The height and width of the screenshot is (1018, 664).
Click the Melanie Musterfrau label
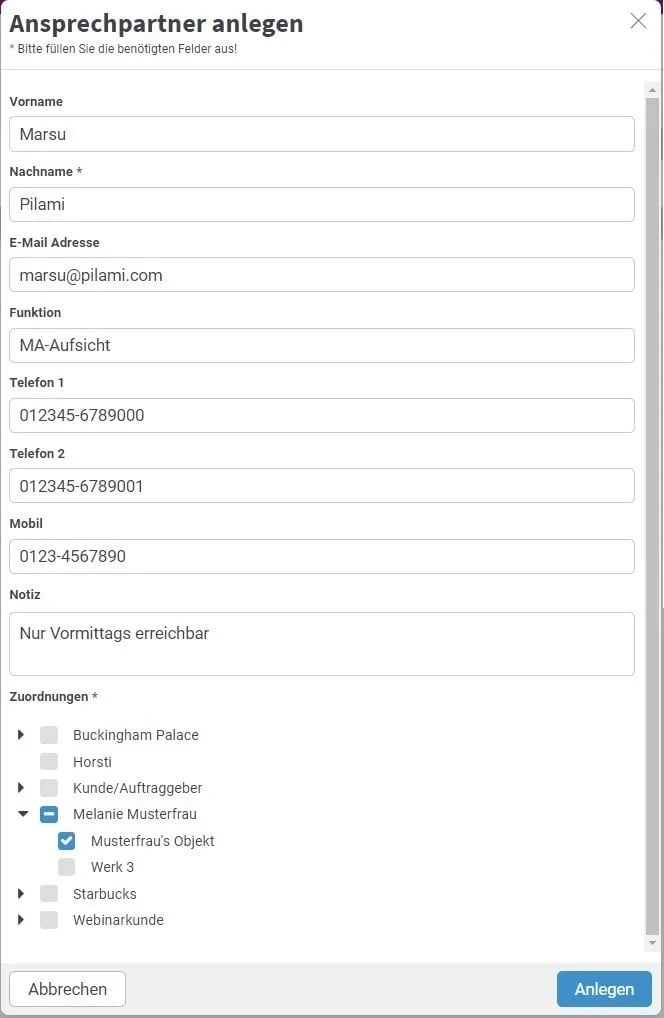click(134, 814)
